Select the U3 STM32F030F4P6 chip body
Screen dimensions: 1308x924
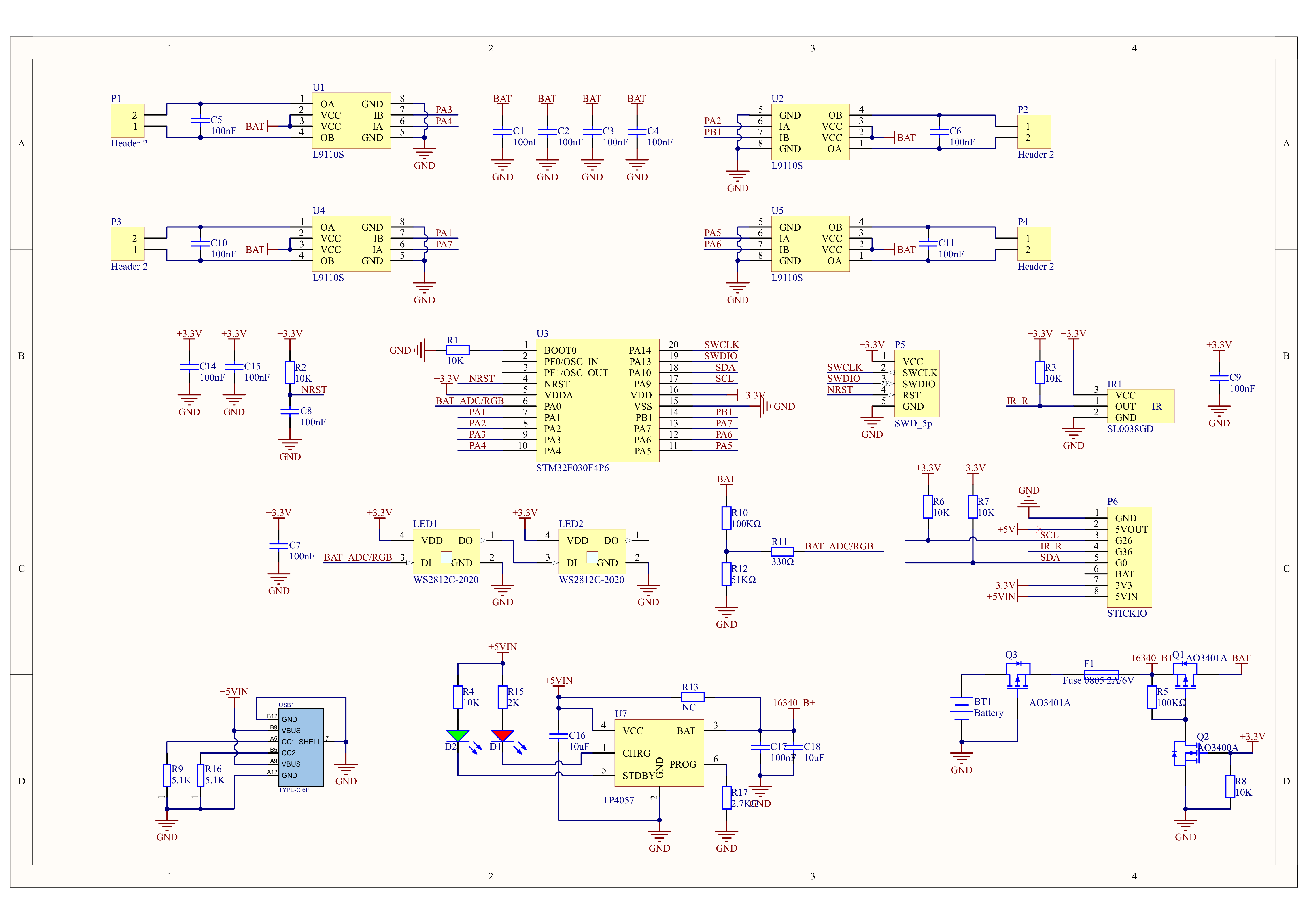point(598,401)
